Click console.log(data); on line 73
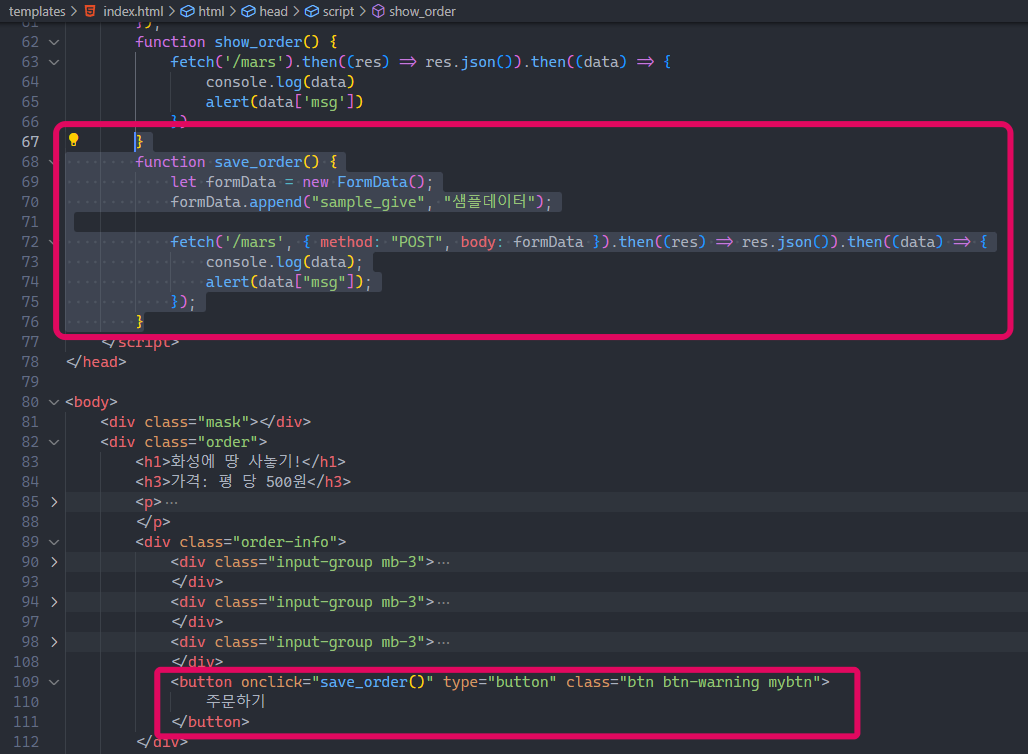Image resolution: width=1028 pixels, height=754 pixels. click(284, 262)
